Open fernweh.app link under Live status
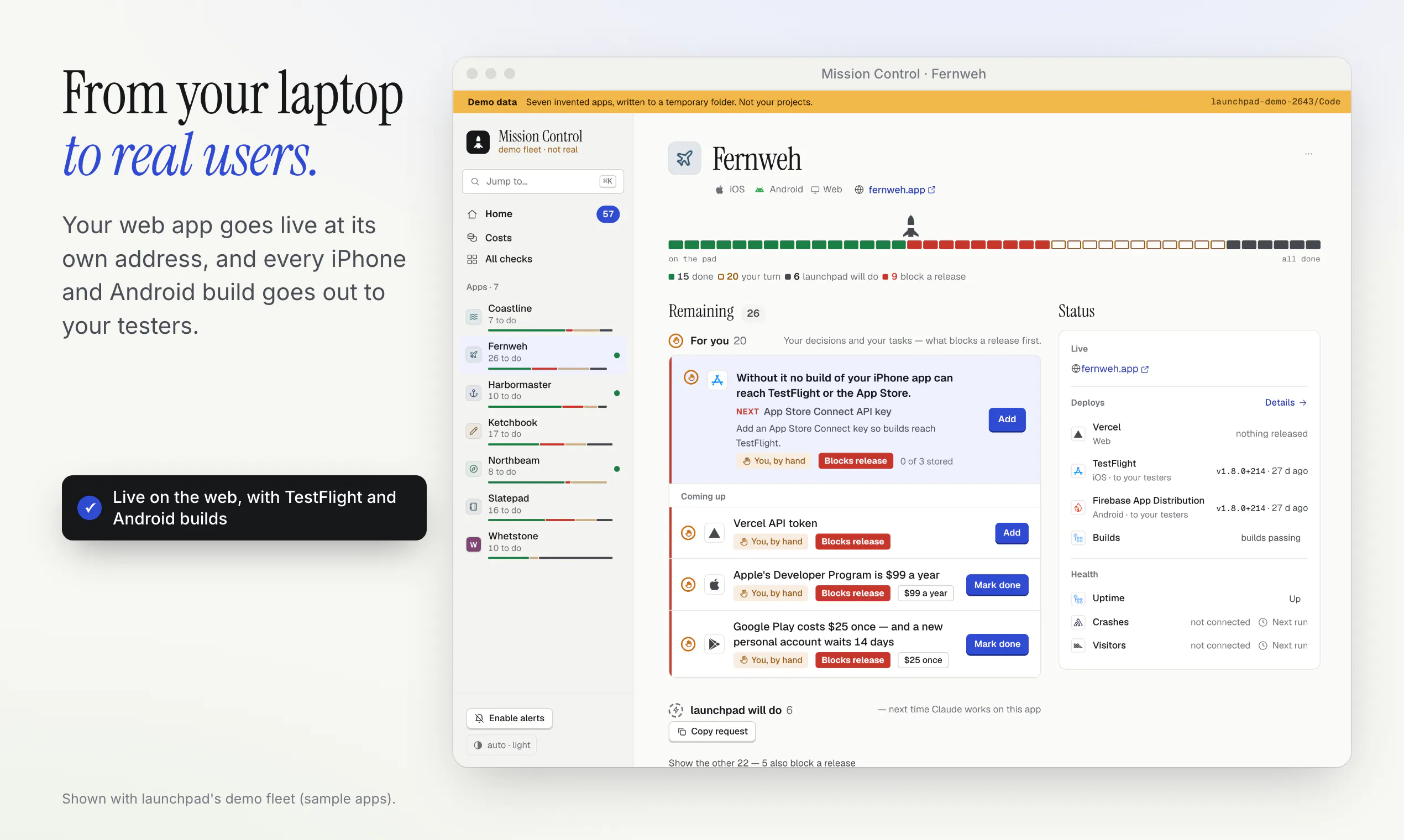The width and height of the screenshot is (1404, 840). click(x=1109, y=369)
